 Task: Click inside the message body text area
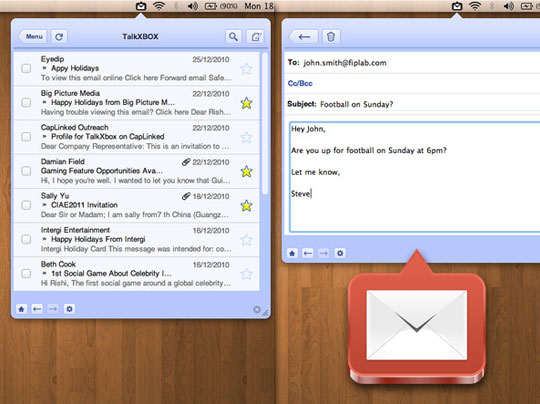(415, 177)
